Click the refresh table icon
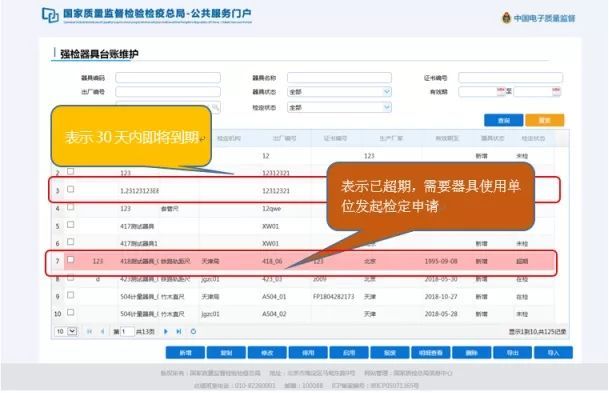This screenshot has height=393, width=609. [193, 332]
